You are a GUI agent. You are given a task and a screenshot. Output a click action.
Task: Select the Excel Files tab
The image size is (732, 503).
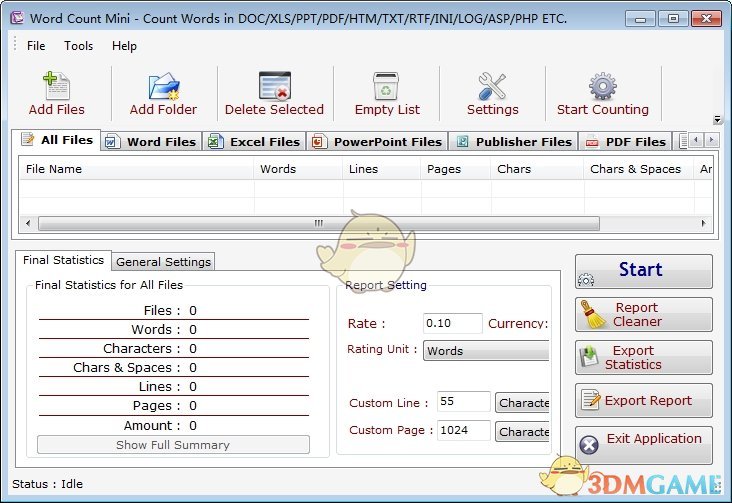point(255,142)
